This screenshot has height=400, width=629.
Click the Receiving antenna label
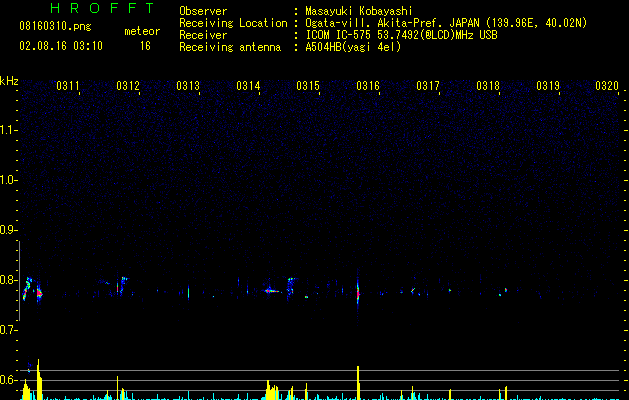[x=230, y=47]
